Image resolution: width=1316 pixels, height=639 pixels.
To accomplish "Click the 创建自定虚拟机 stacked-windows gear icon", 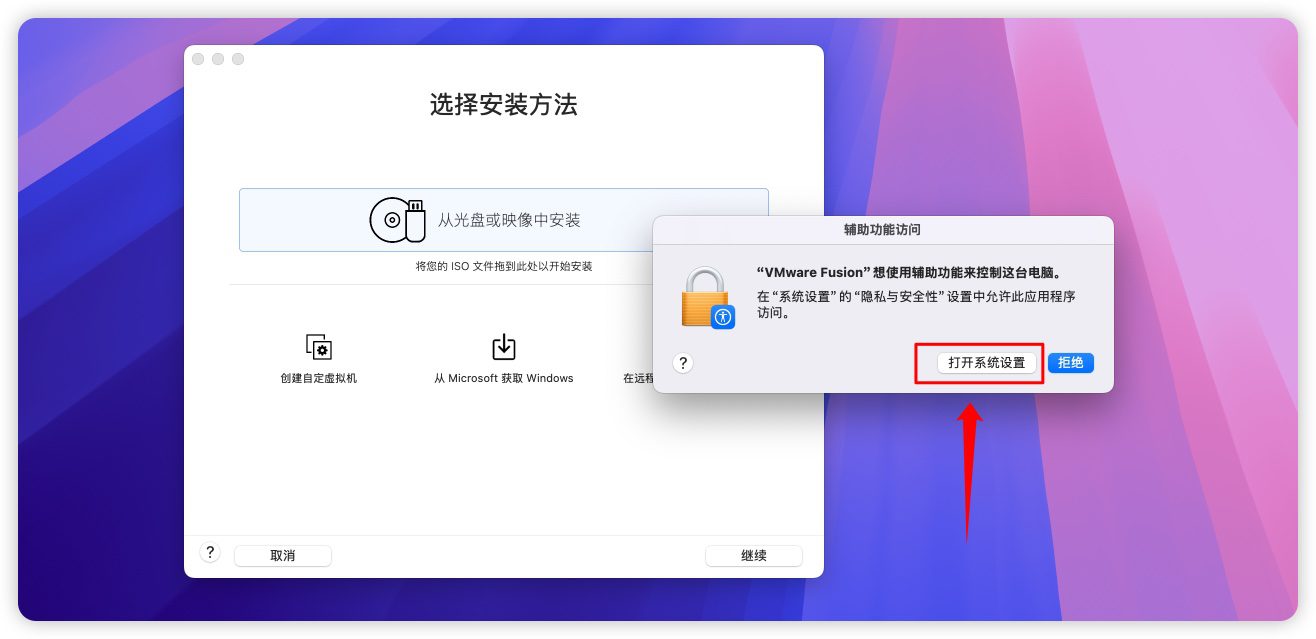I will coord(318,347).
